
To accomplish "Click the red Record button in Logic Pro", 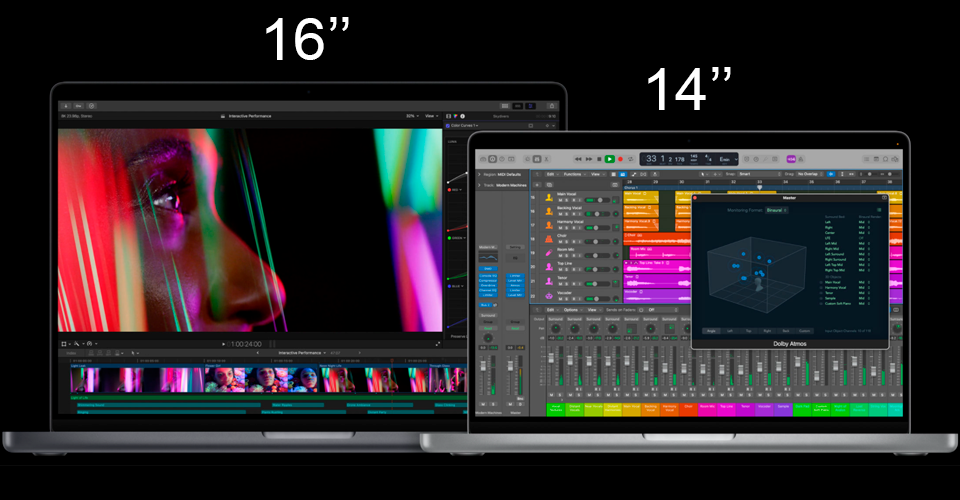I will (620, 159).
